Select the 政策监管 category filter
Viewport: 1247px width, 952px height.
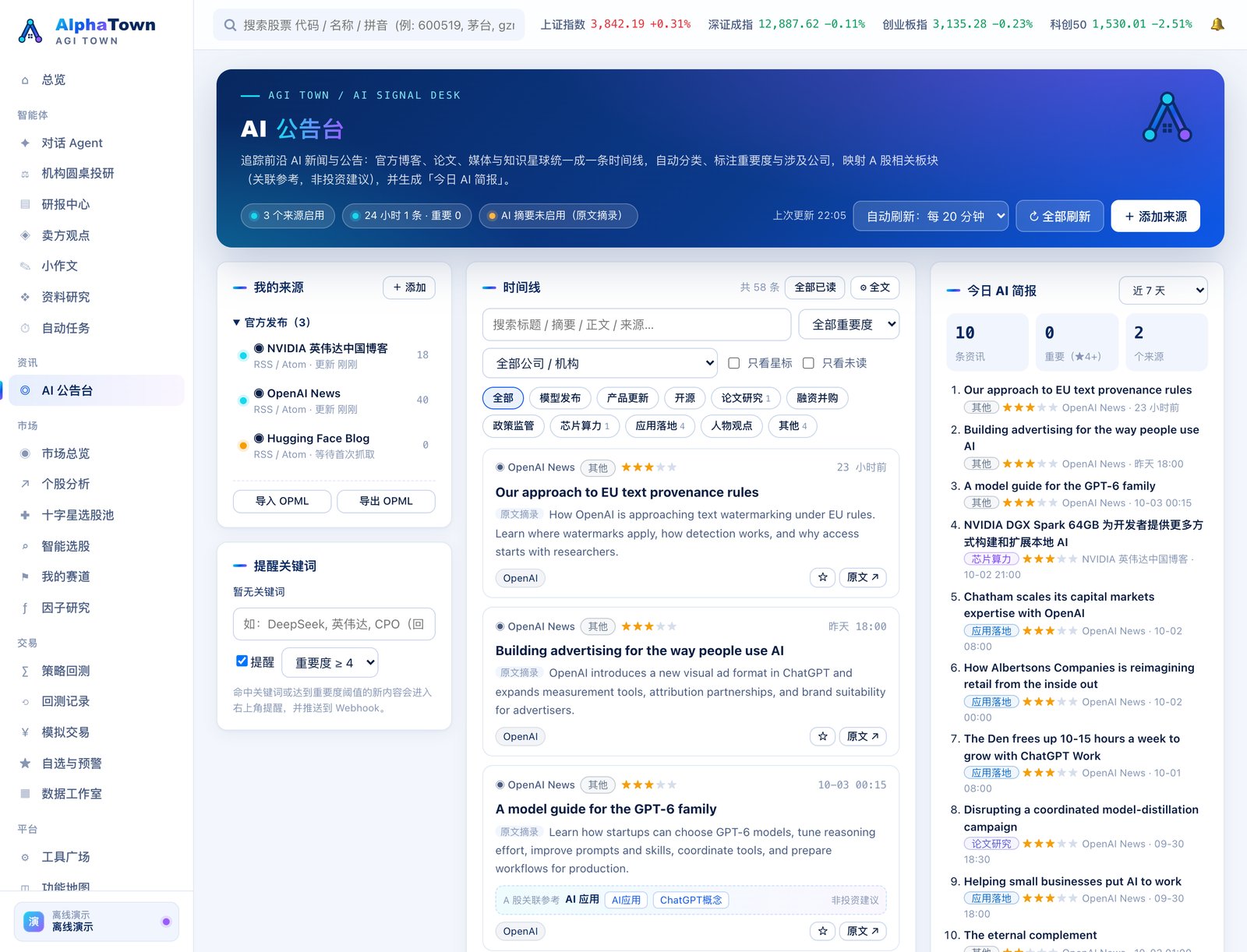point(514,426)
